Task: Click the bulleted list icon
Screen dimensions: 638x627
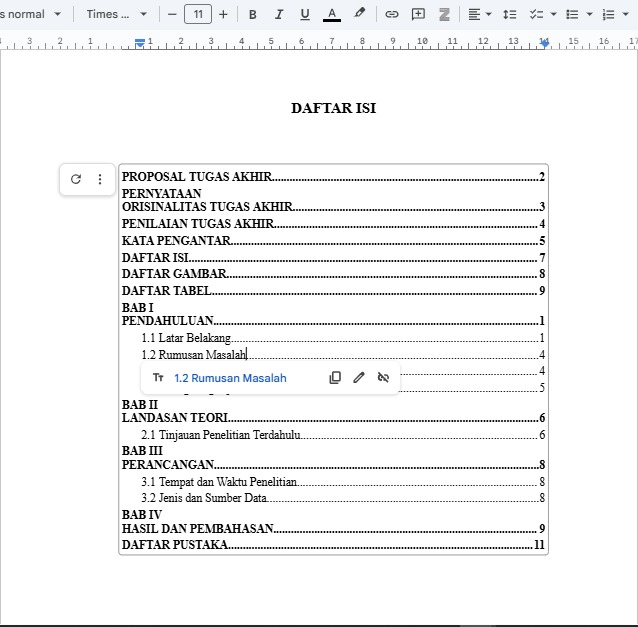Action: (x=572, y=15)
